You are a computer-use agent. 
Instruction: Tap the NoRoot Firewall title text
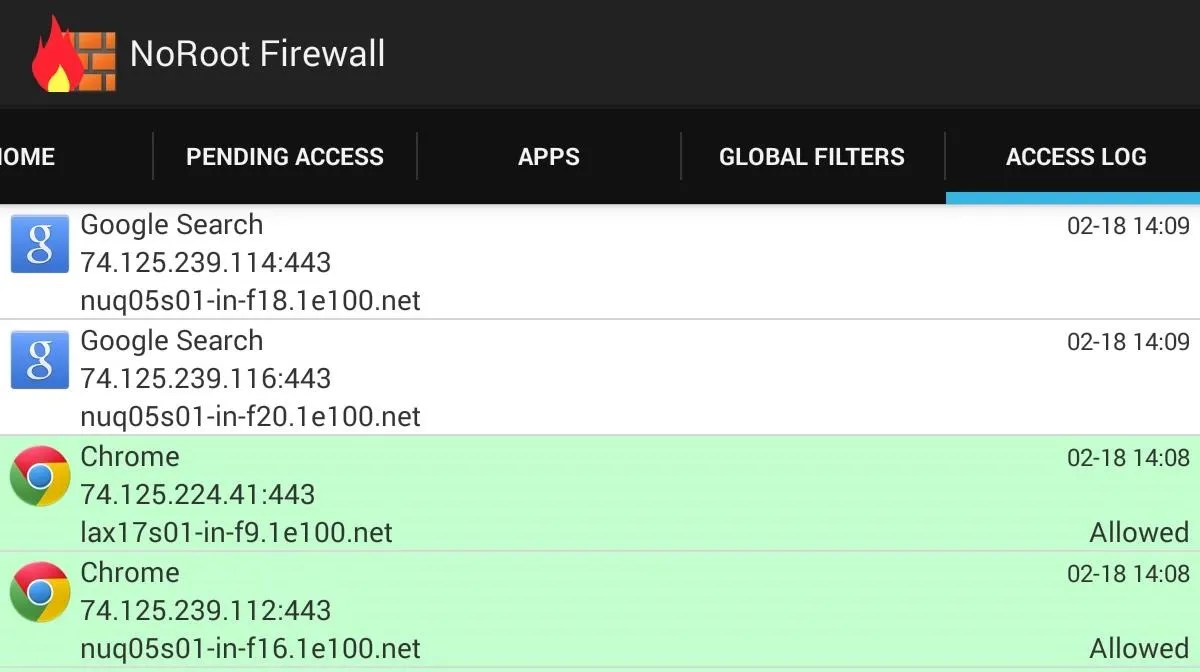(x=258, y=53)
